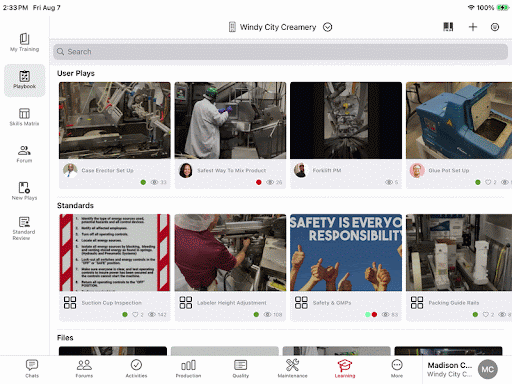Screen dimensions: 512x384
Task: Open the Madison C. profile button
Action: (463, 369)
